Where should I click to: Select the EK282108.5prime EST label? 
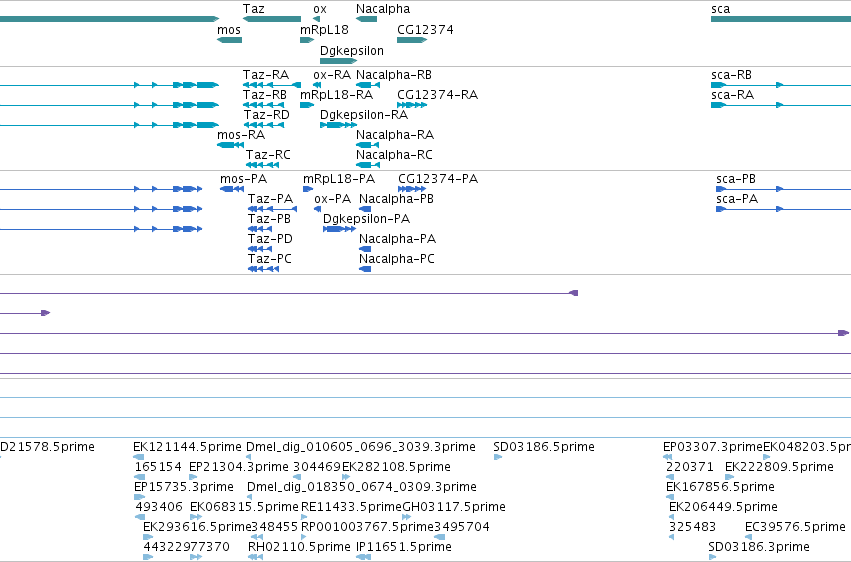(x=396, y=467)
